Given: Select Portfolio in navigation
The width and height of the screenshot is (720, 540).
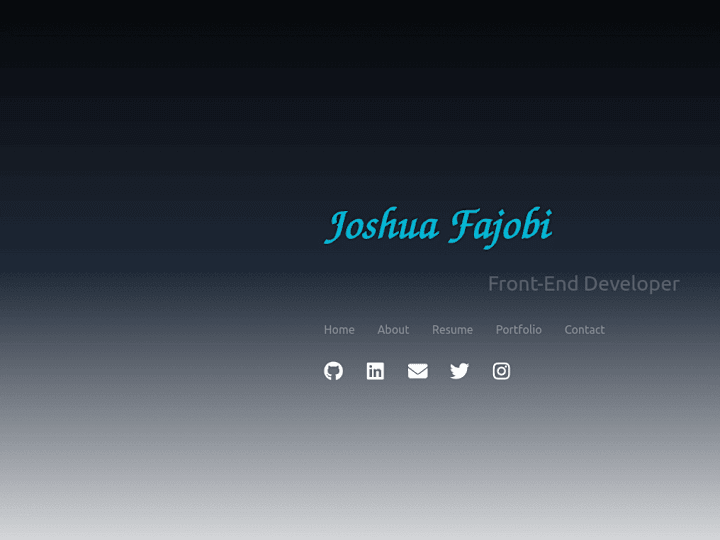Looking at the screenshot, I should pyautogui.click(x=519, y=330).
